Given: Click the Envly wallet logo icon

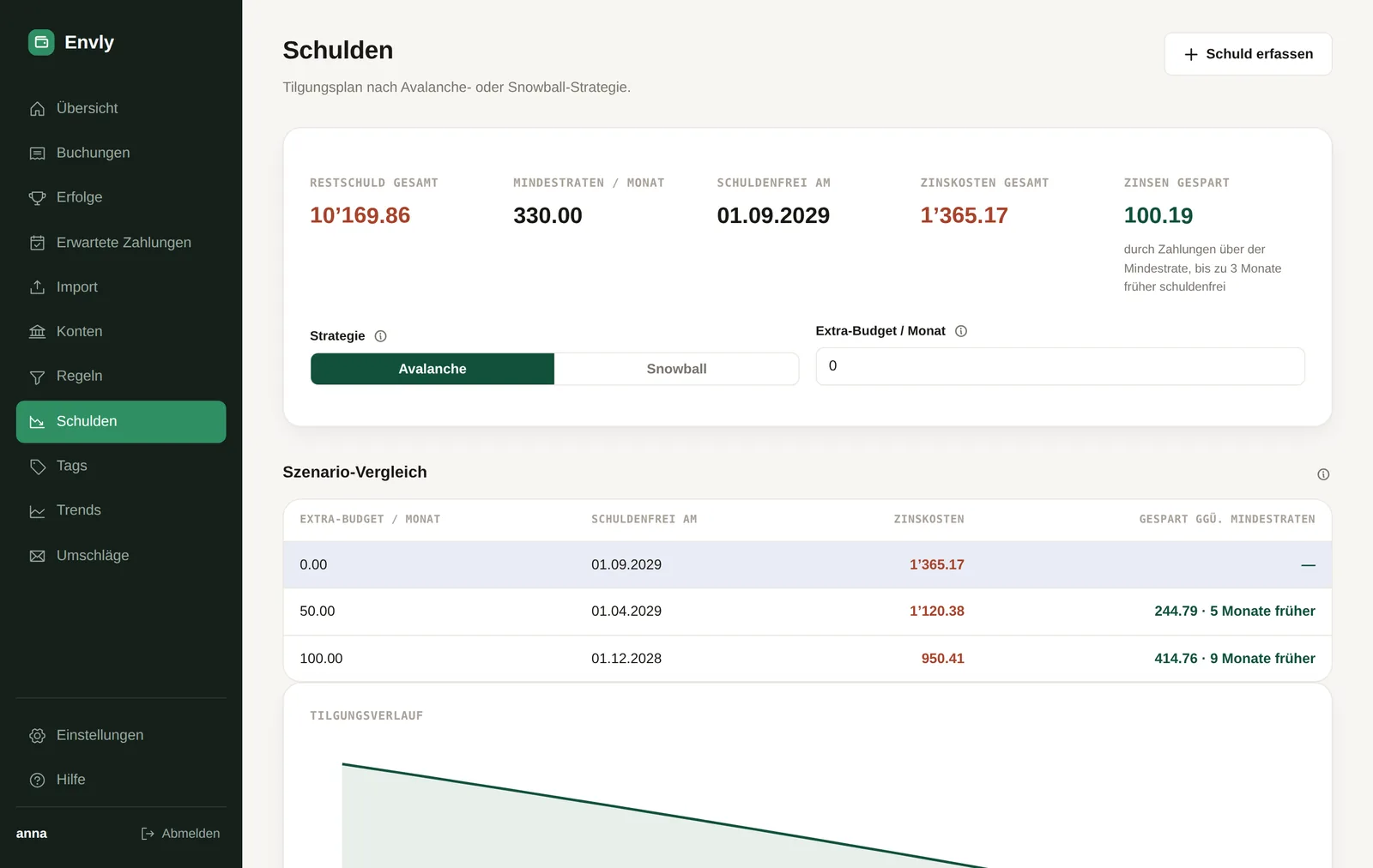Looking at the screenshot, I should (41, 42).
